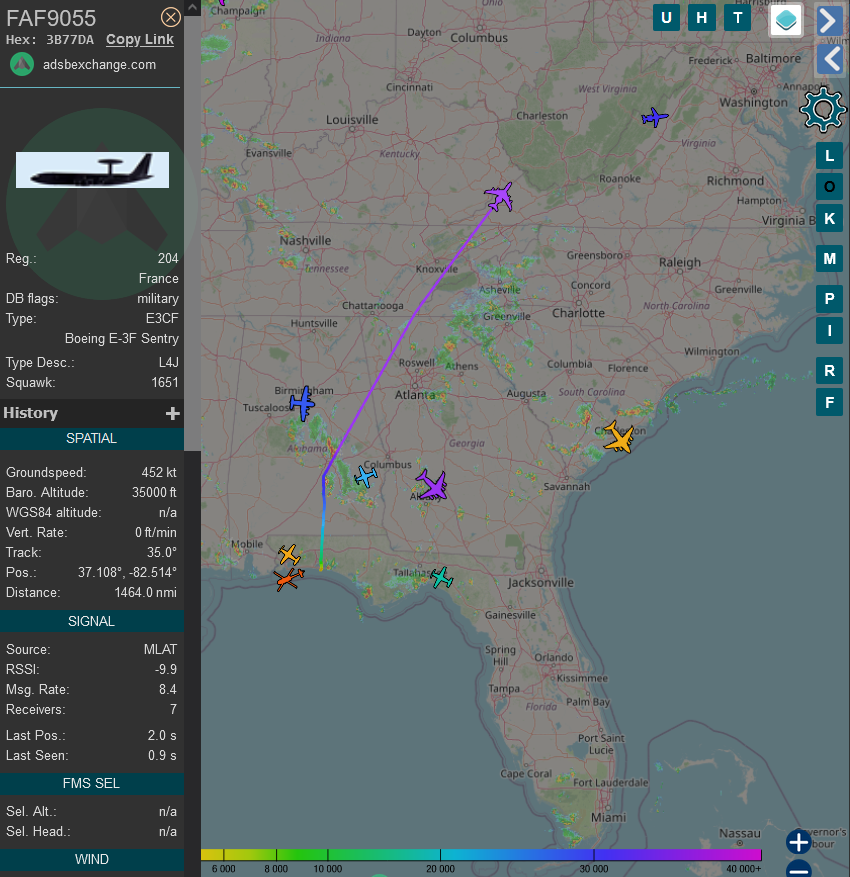Click the Distance value 1464.0 nmi
850x877 pixels.
tap(145, 593)
